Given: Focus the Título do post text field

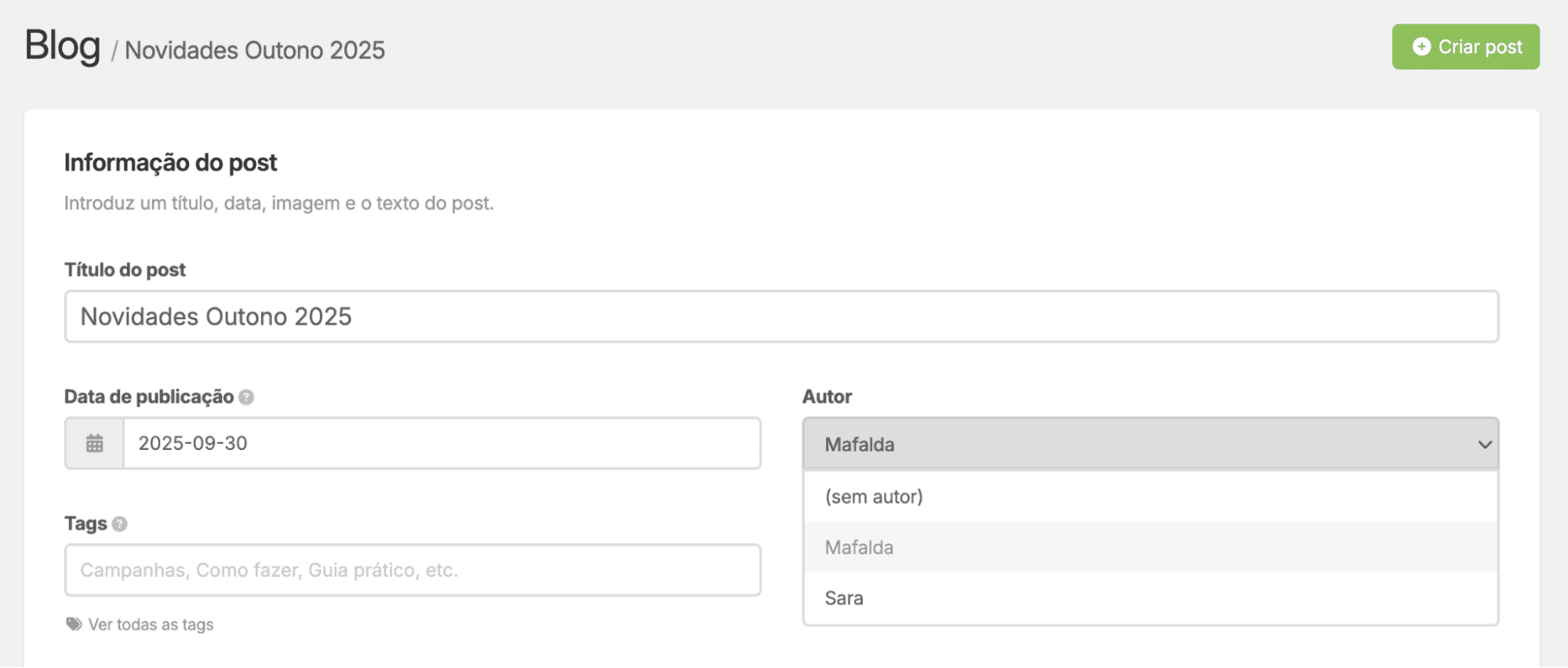Looking at the screenshot, I should [x=781, y=317].
